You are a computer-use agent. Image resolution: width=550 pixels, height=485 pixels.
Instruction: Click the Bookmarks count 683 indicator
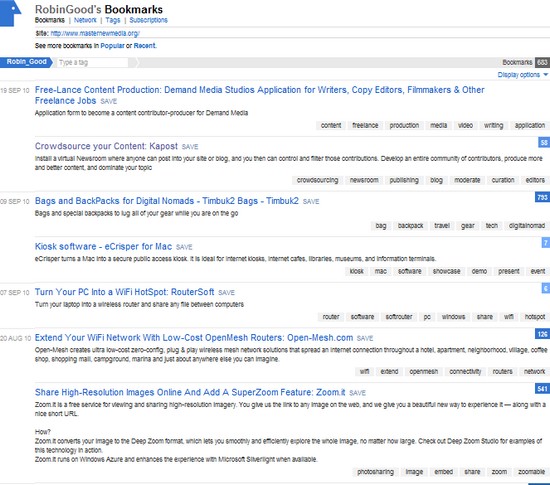coord(542,62)
